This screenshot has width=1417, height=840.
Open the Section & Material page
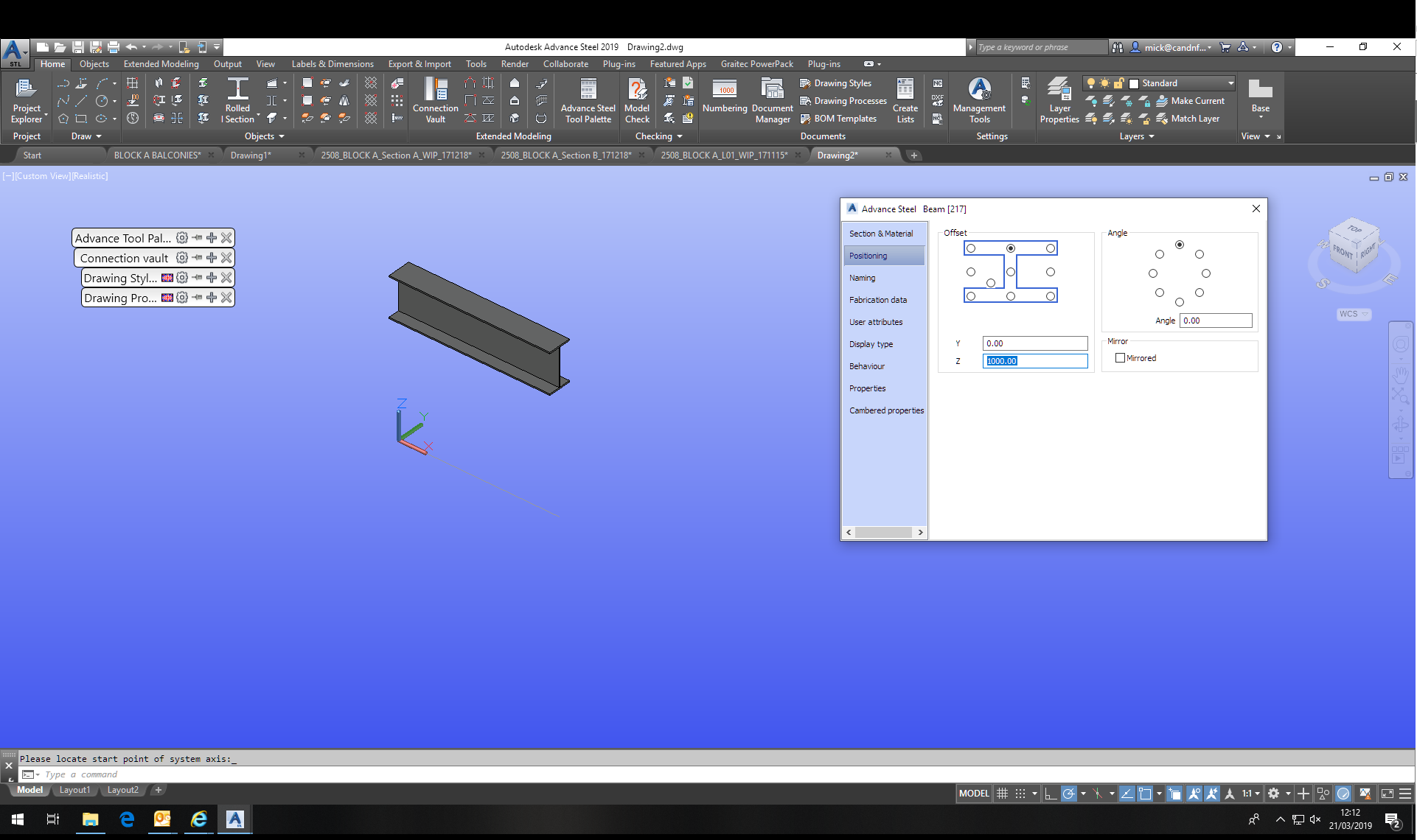(881, 234)
